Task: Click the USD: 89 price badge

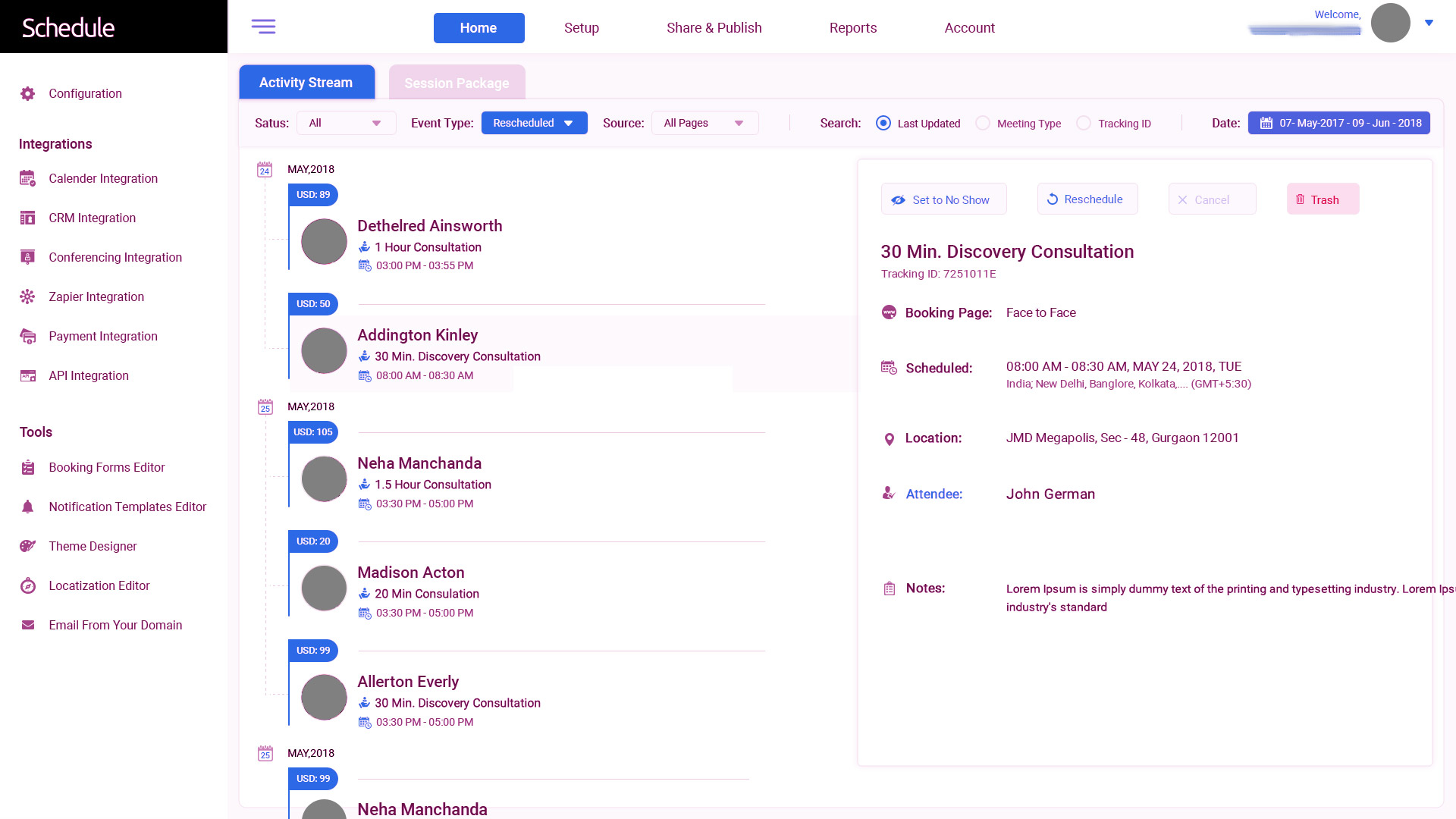Action: [x=313, y=195]
